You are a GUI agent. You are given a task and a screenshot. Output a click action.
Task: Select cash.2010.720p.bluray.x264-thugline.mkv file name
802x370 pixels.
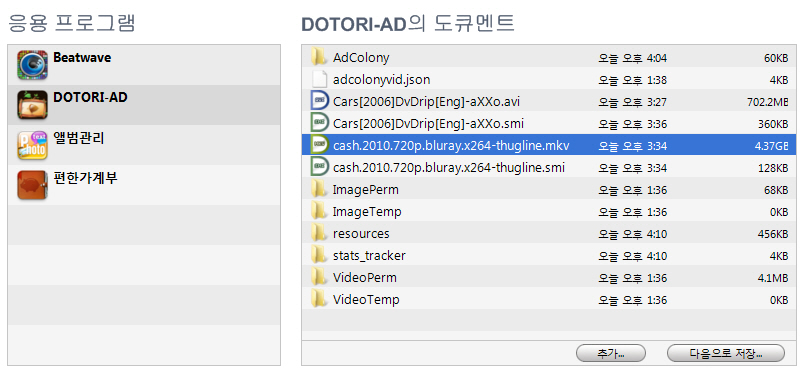pos(451,146)
